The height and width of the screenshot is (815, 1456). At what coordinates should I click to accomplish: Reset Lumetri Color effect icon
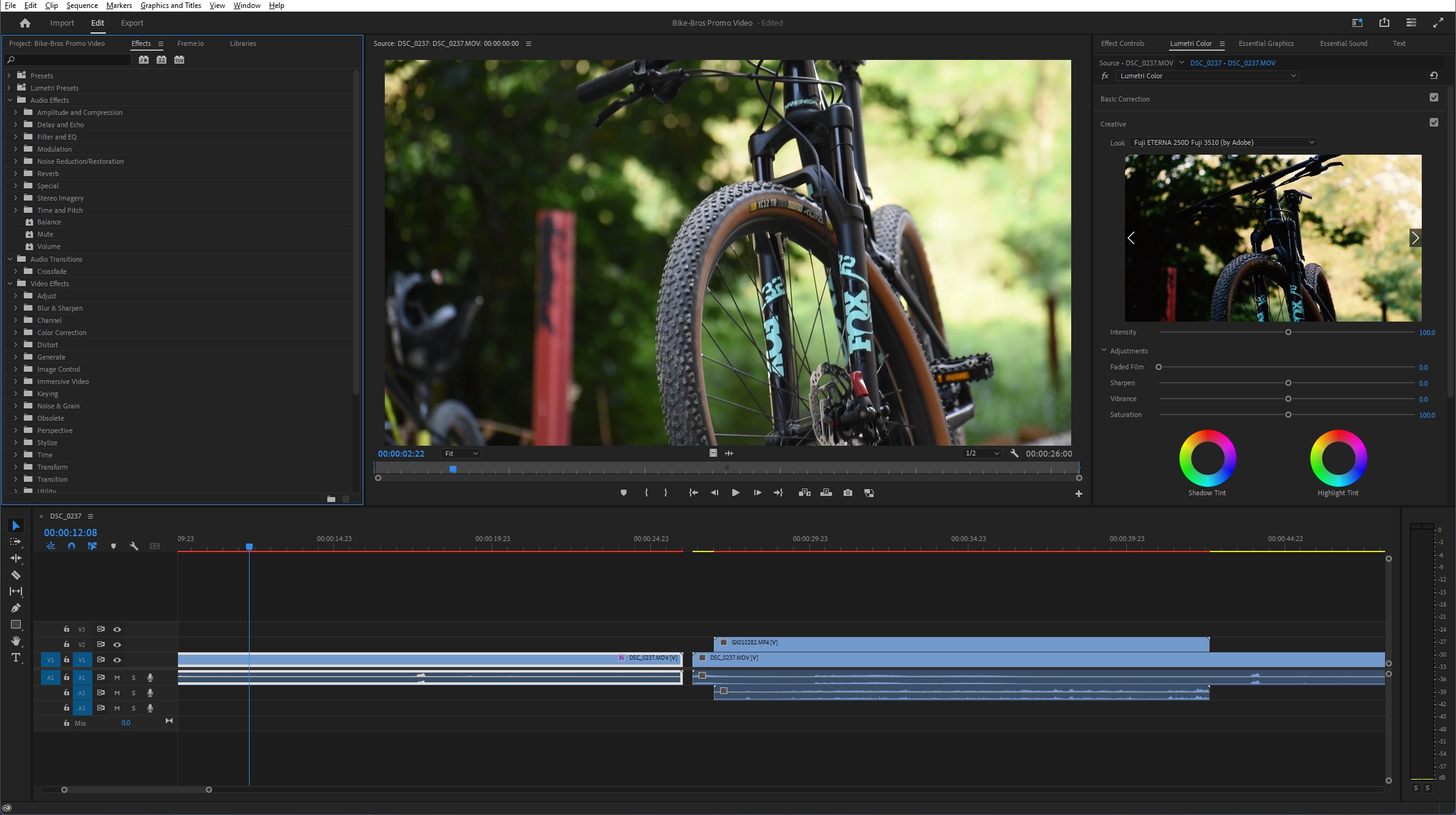coord(1433,76)
